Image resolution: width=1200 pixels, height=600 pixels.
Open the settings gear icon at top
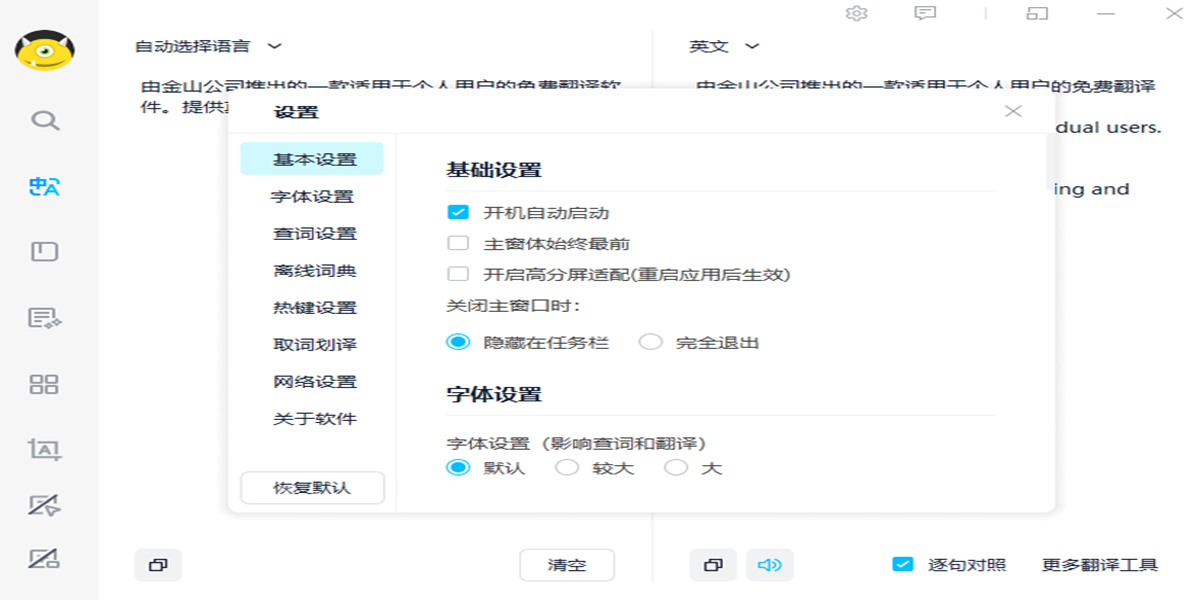point(856,13)
